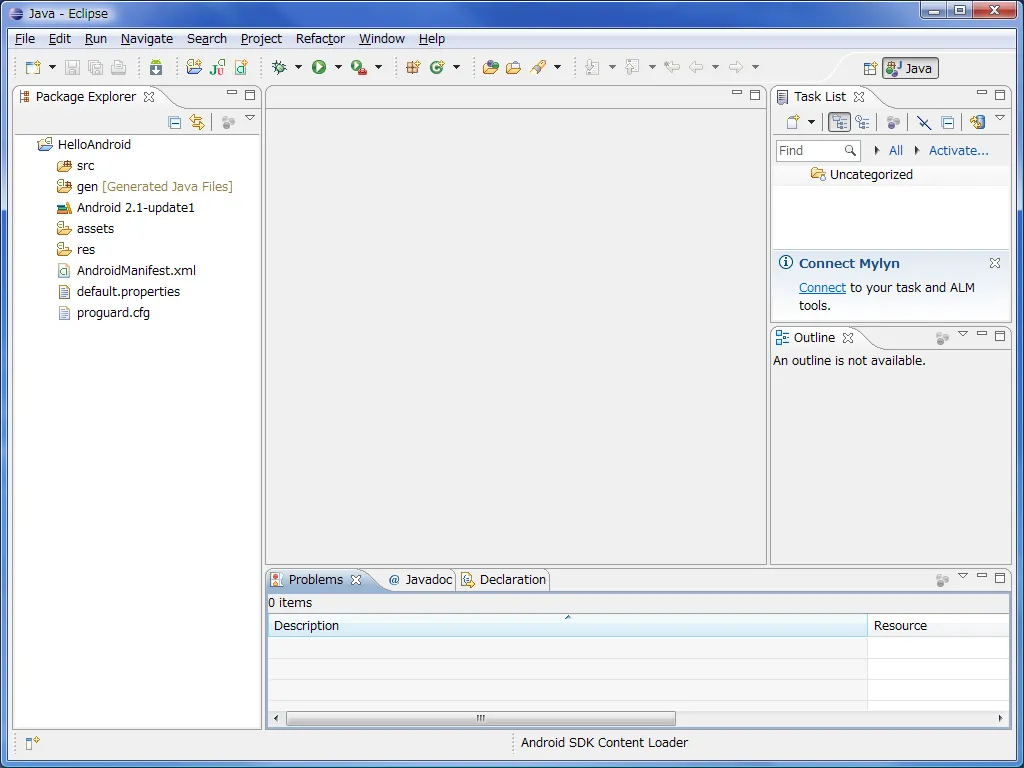Toggle Categorized view in Task List
This screenshot has height=768, width=1024.
pyautogui.click(x=839, y=122)
